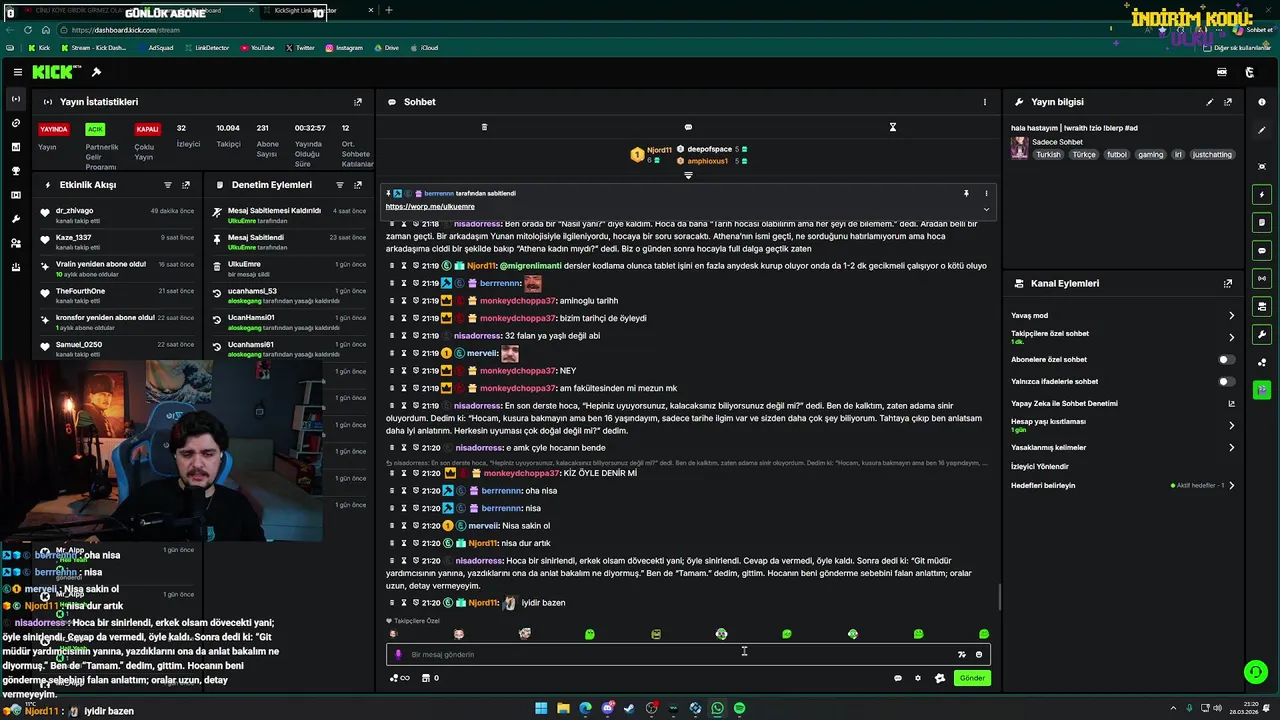Open the emoji picker in message box
Viewport: 1280px width, 720px height.
[x=979, y=655]
